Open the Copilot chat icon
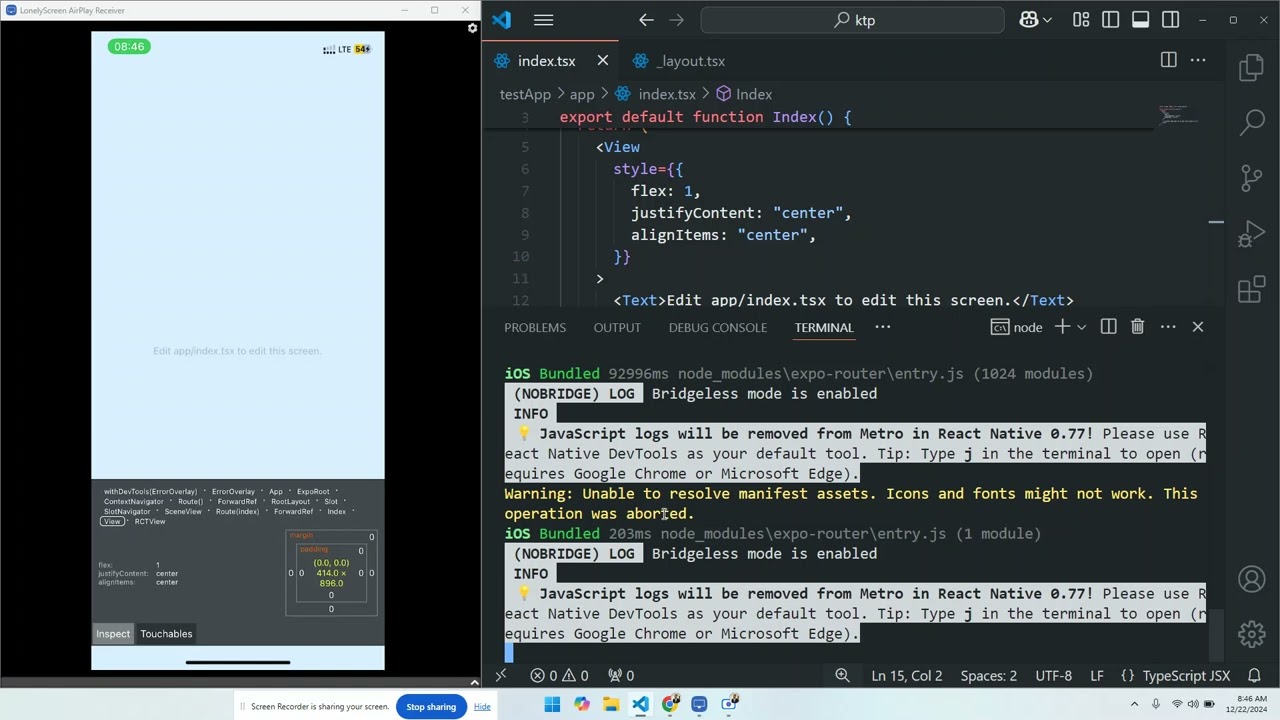 (1028, 20)
